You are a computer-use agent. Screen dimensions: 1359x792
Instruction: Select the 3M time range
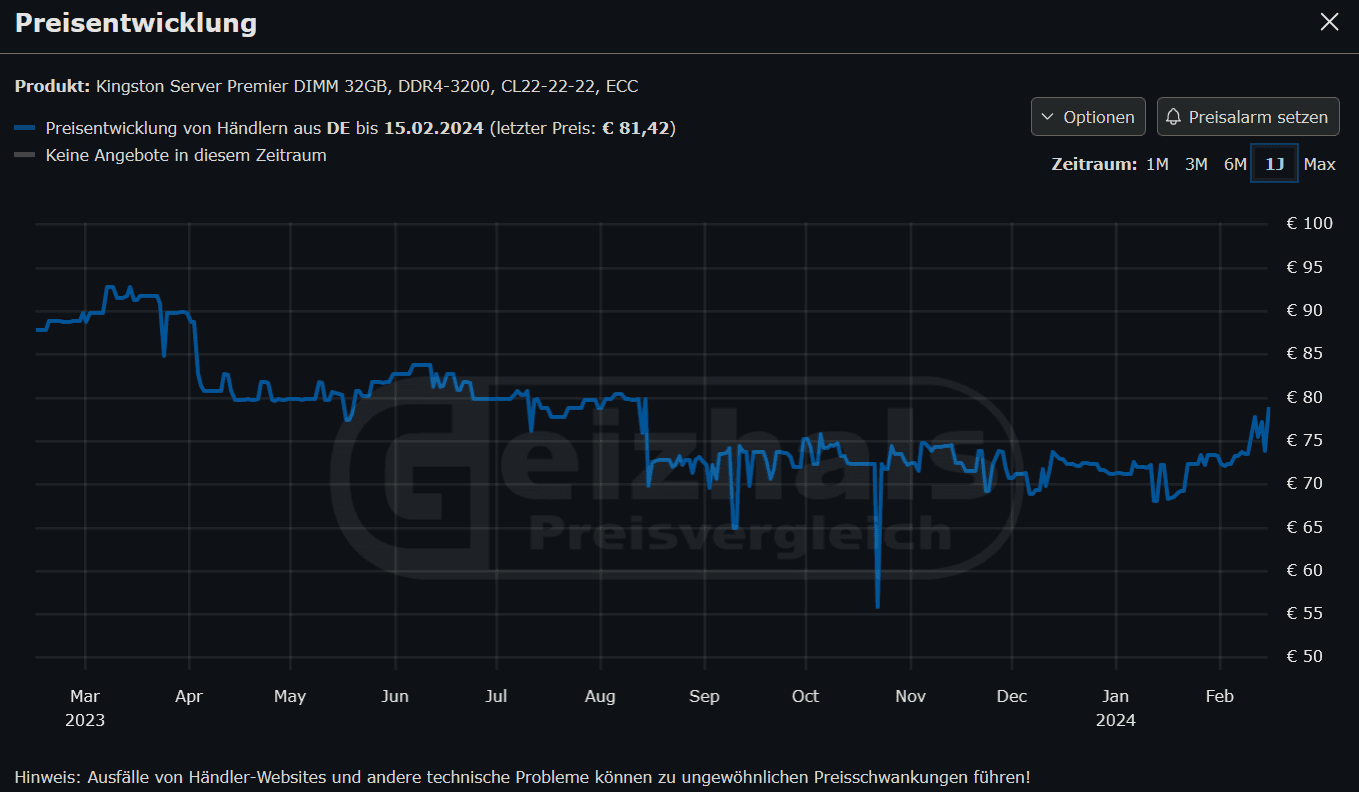pyautogui.click(x=1196, y=164)
